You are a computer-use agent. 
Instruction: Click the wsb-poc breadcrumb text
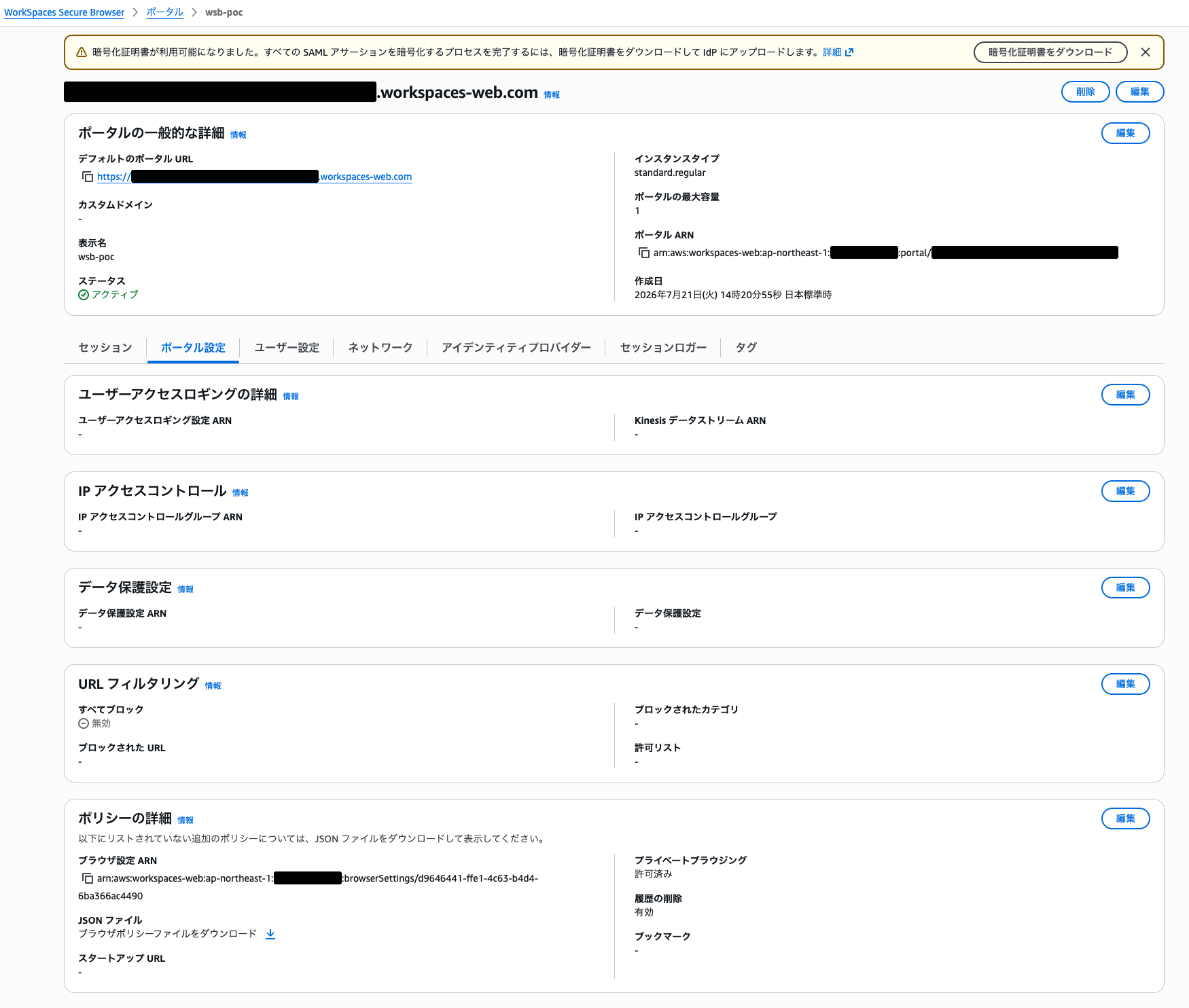224,12
